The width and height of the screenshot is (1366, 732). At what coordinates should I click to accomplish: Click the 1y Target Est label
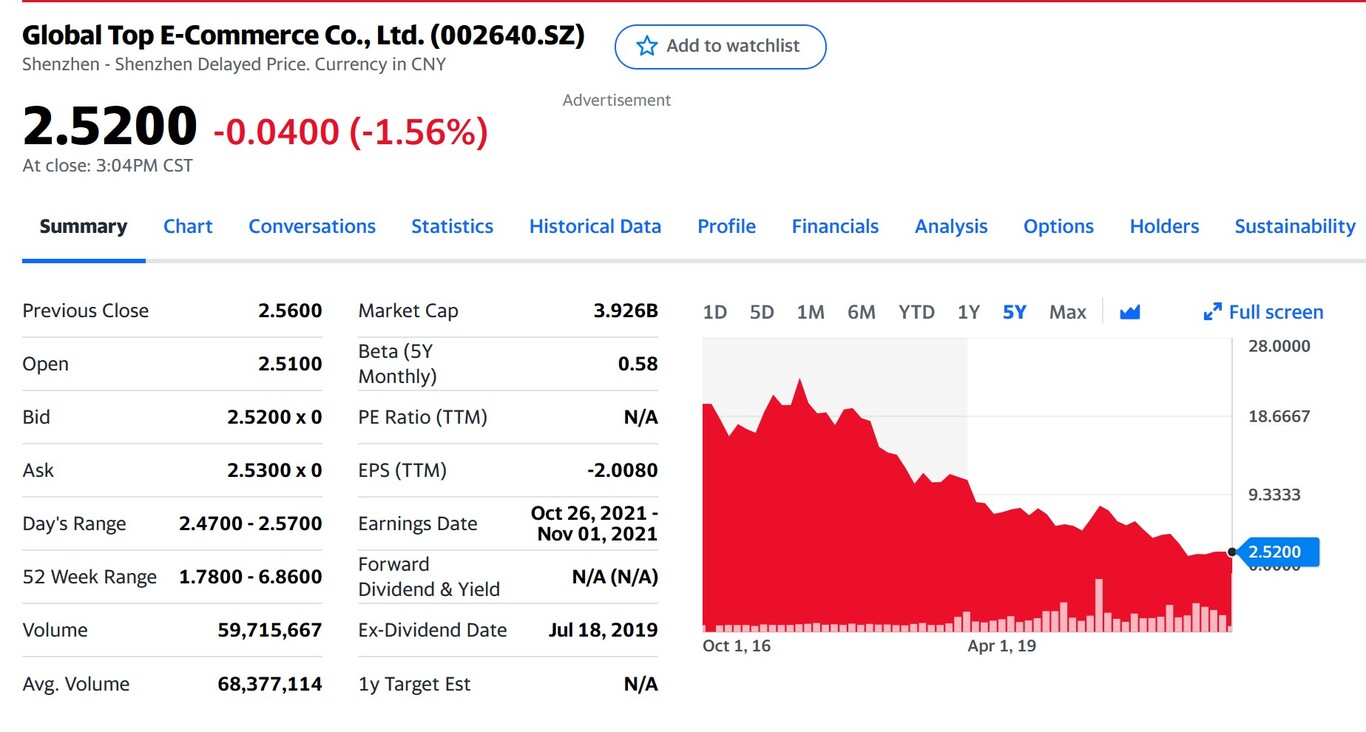(x=414, y=684)
